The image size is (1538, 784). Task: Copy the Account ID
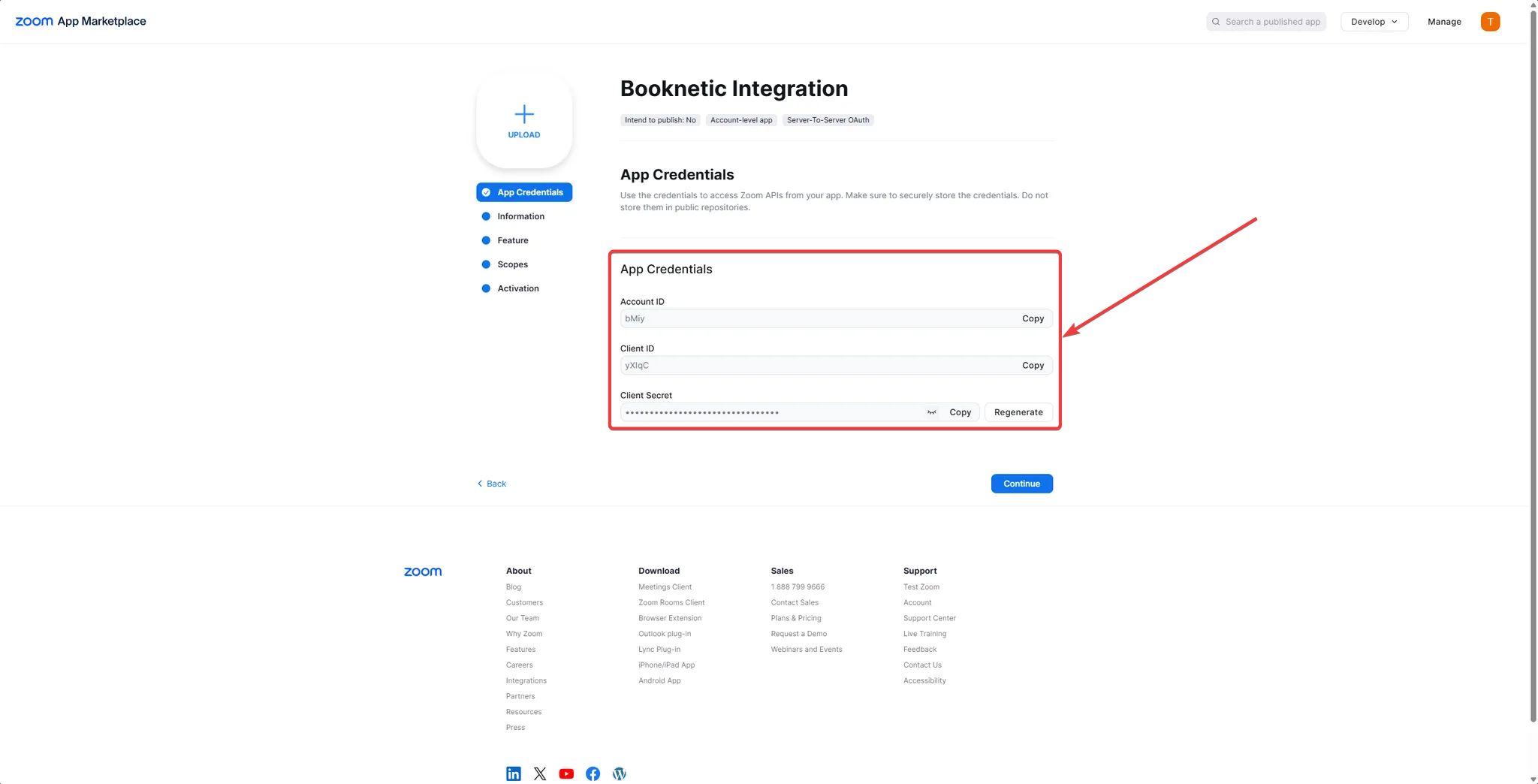(1033, 318)
